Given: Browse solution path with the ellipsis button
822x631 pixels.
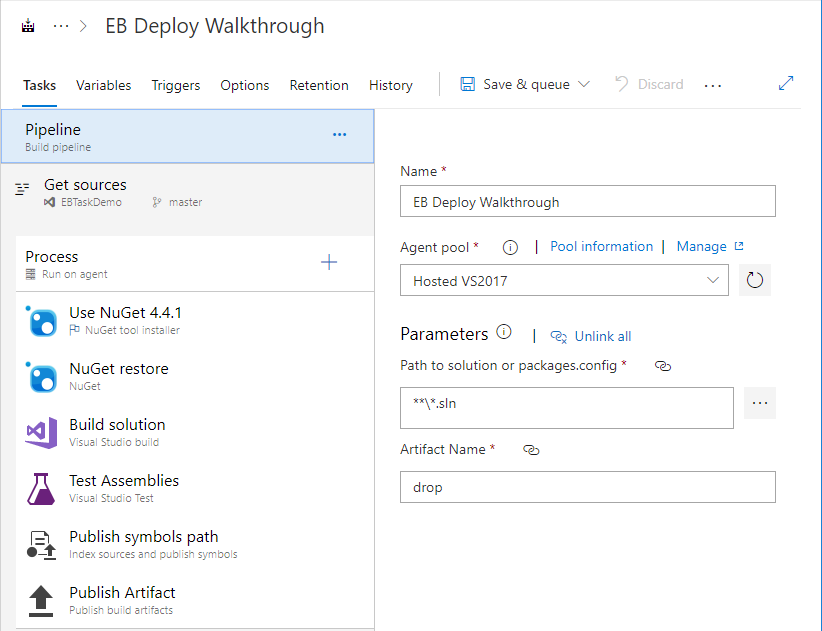Looking at the screenshot, I should click(760, 403).
